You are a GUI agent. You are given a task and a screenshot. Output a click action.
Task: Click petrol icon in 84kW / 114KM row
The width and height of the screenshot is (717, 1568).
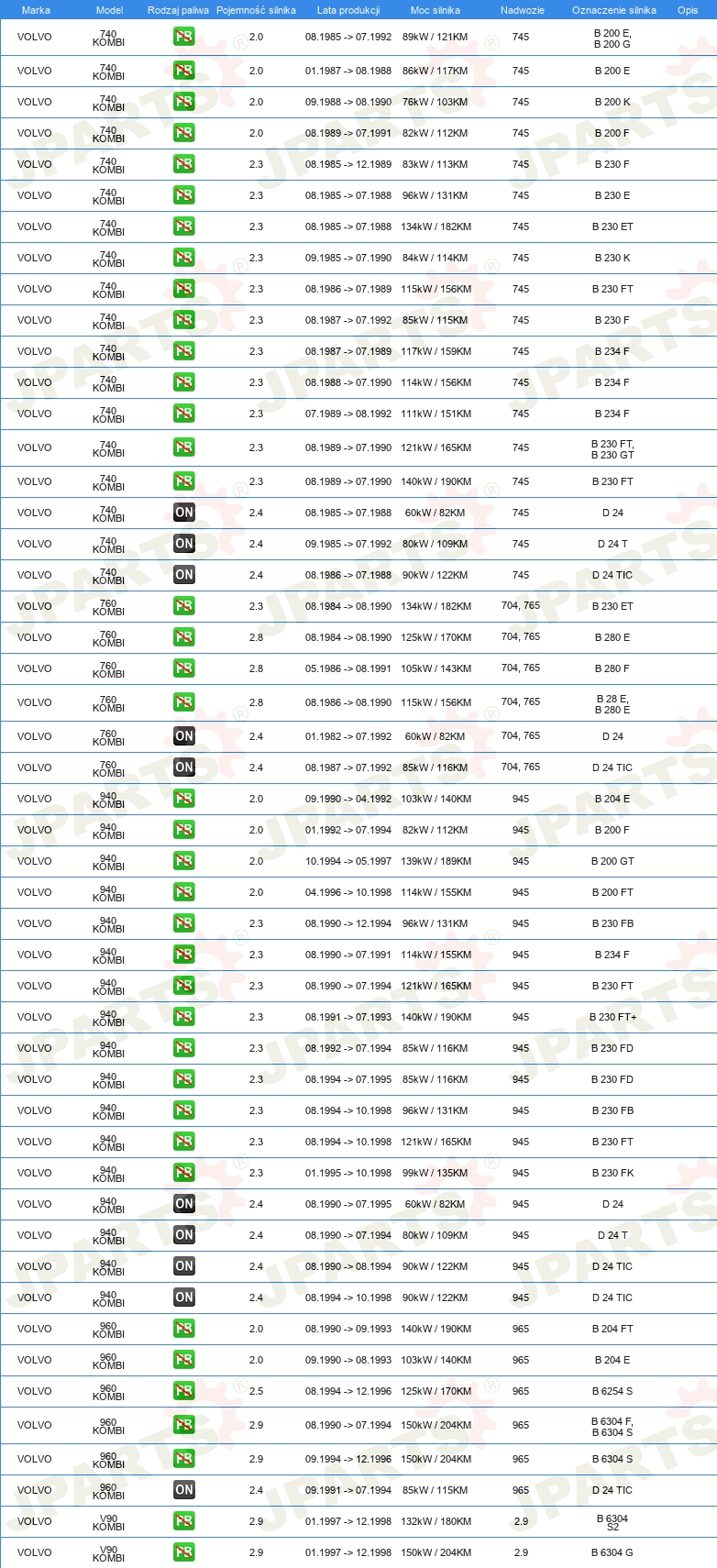184,258
